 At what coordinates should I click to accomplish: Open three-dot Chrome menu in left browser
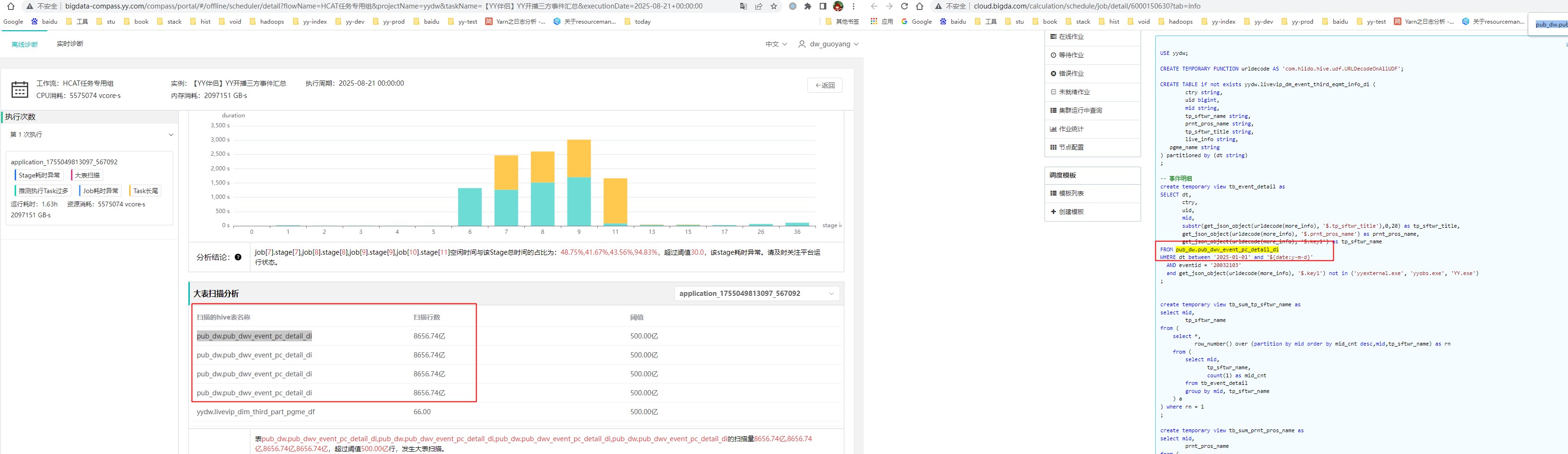coord(853,7)
